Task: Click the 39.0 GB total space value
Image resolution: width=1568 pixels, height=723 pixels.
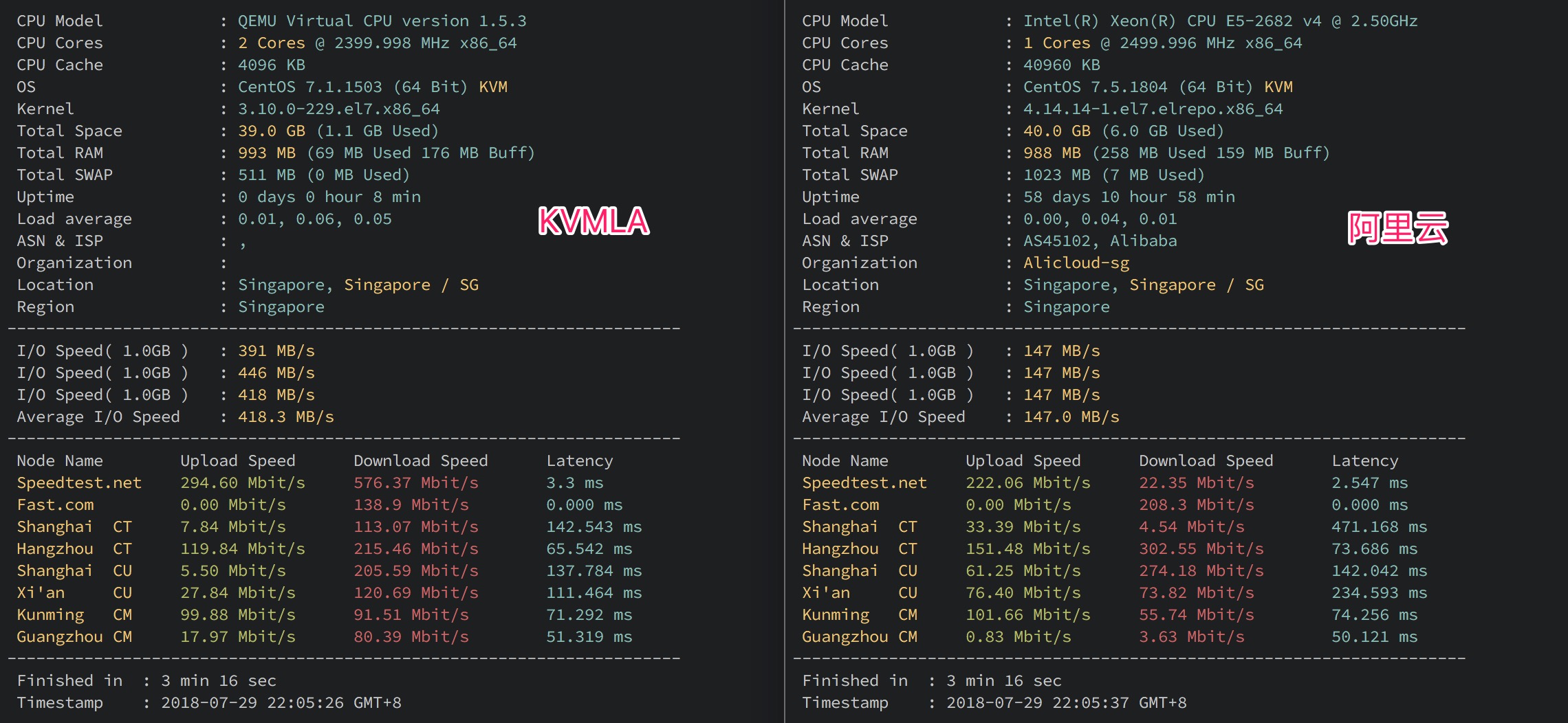Action: click(x=271, y=131)
